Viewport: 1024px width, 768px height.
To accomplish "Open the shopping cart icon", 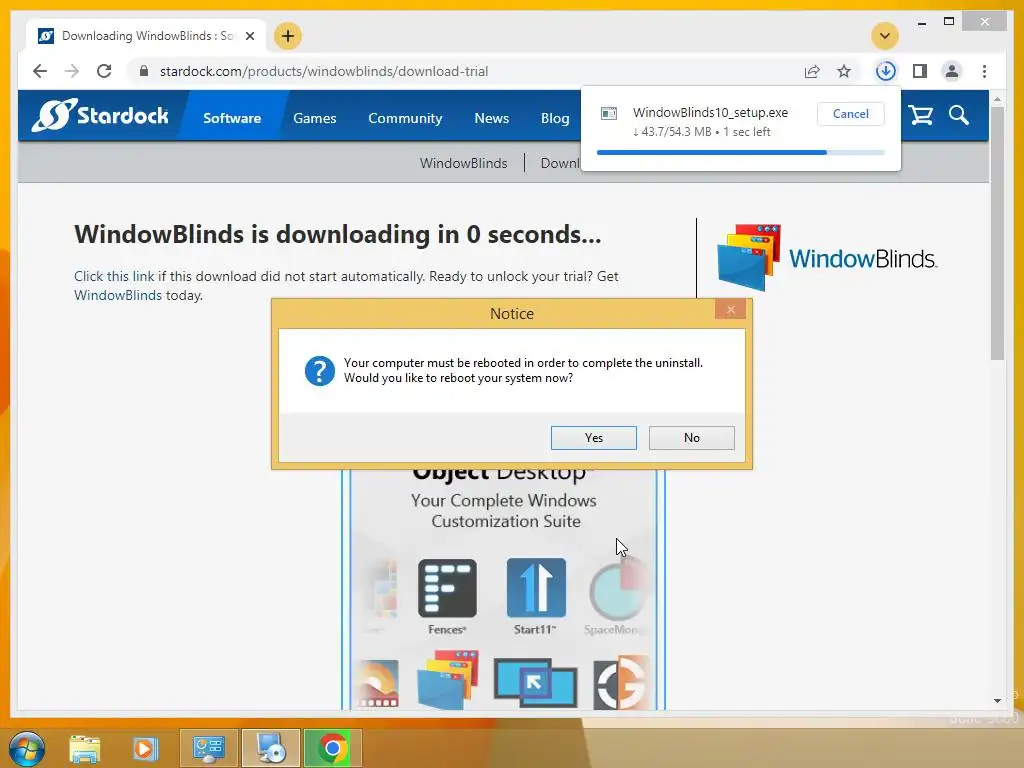I will tap(921, 116).
